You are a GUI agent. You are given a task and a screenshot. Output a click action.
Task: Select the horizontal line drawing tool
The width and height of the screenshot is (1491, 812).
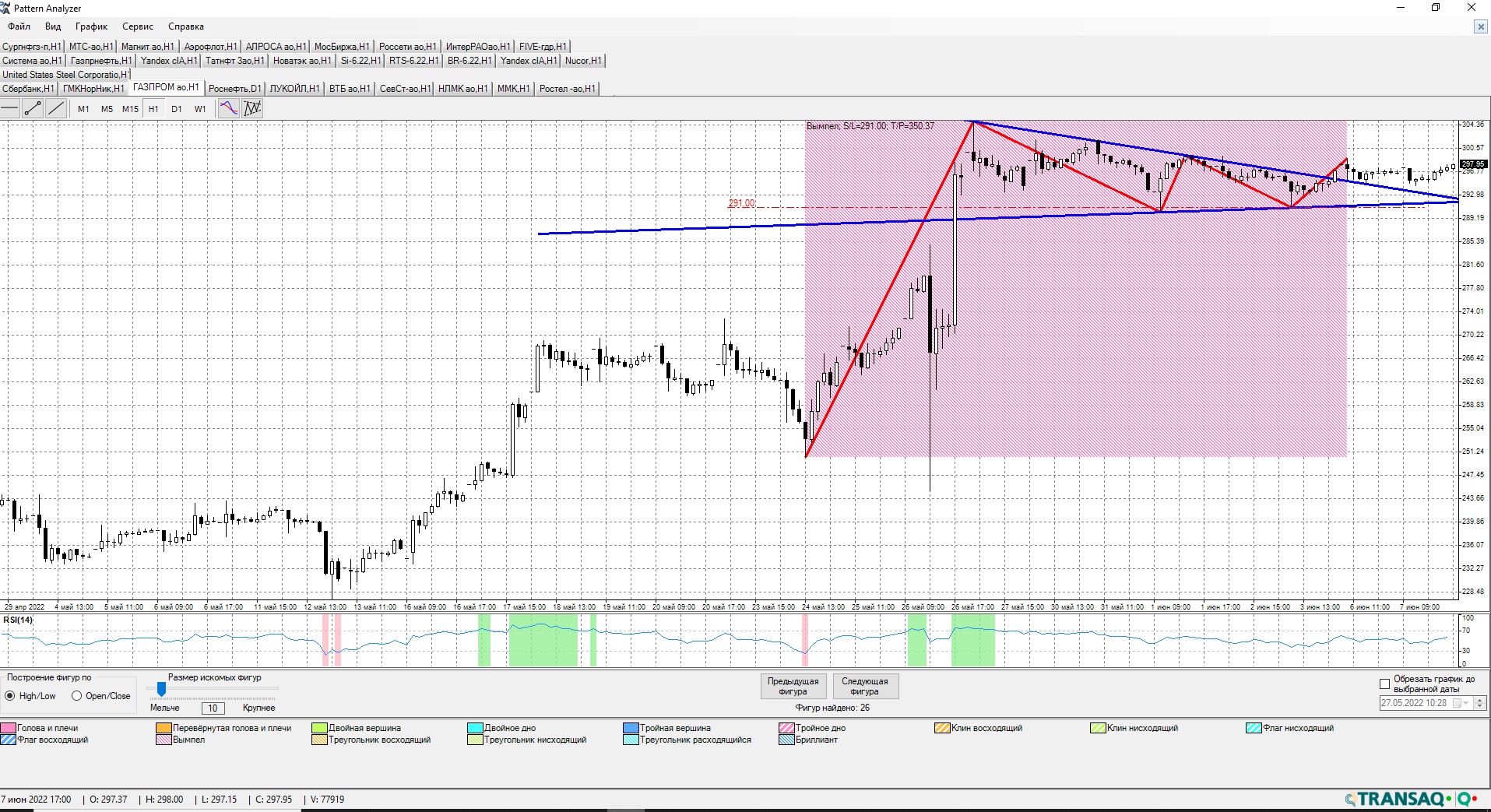[10, 109]
